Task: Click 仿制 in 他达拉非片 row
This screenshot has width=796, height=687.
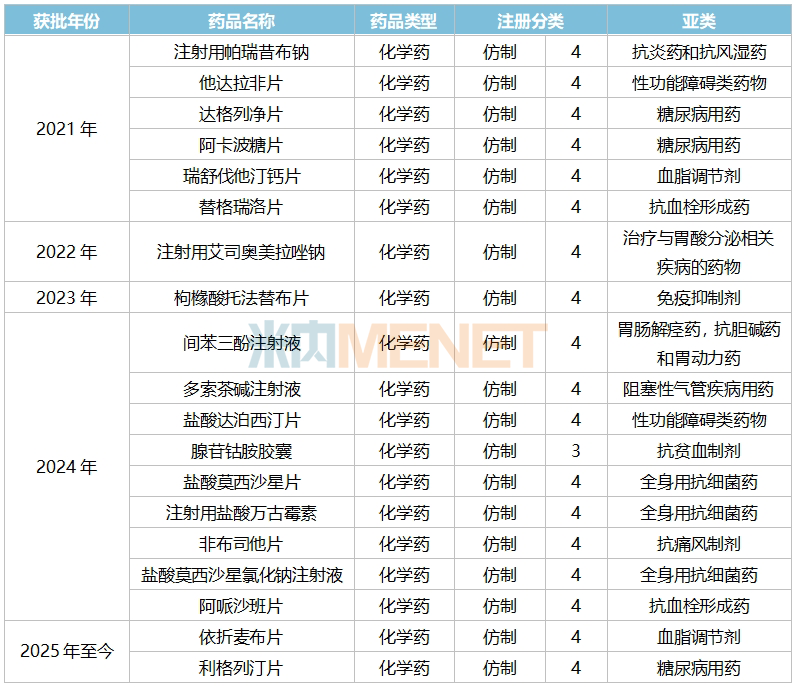Action: [x=500, y=83]
